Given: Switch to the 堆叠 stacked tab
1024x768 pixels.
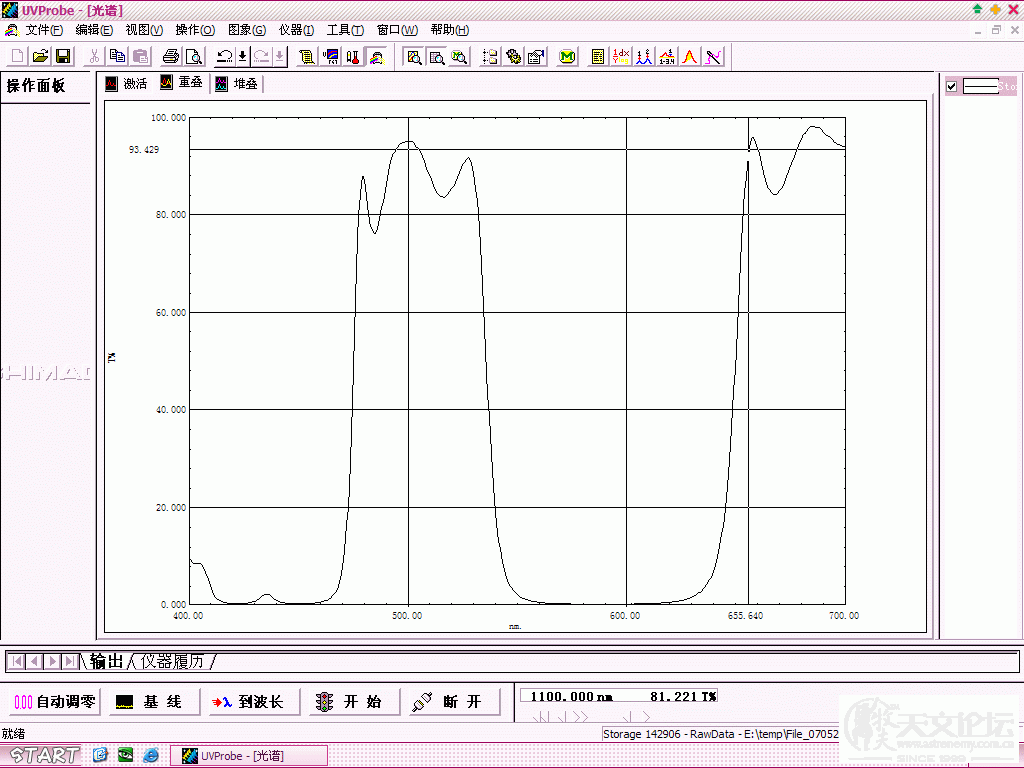Looking at the screenshot, I should click(x=237, y=84).
